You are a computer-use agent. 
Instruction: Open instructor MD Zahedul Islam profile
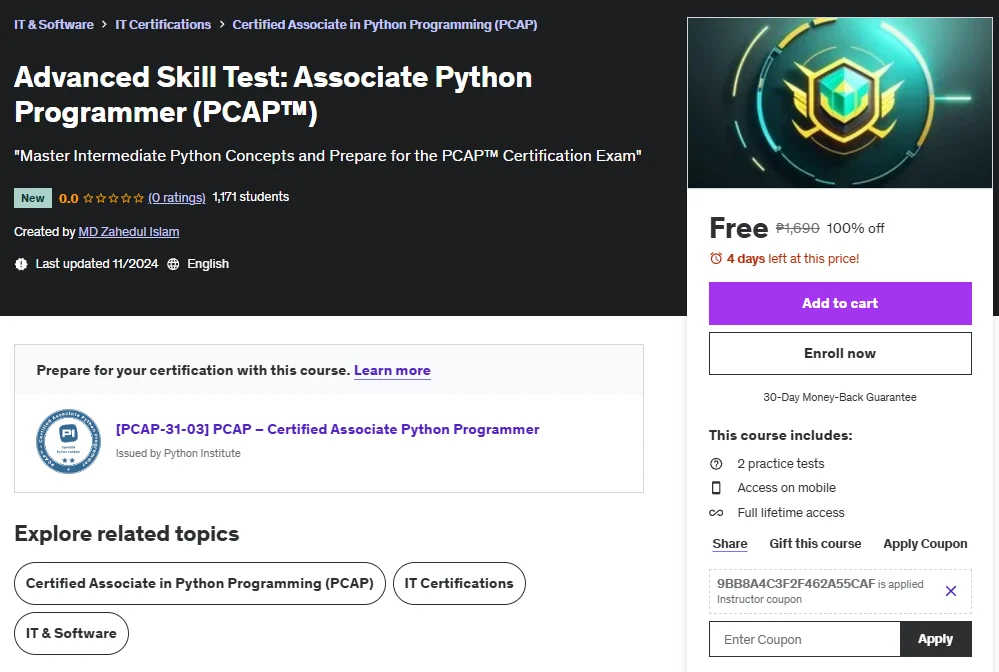pyautogui.click(x=129, y=232)
